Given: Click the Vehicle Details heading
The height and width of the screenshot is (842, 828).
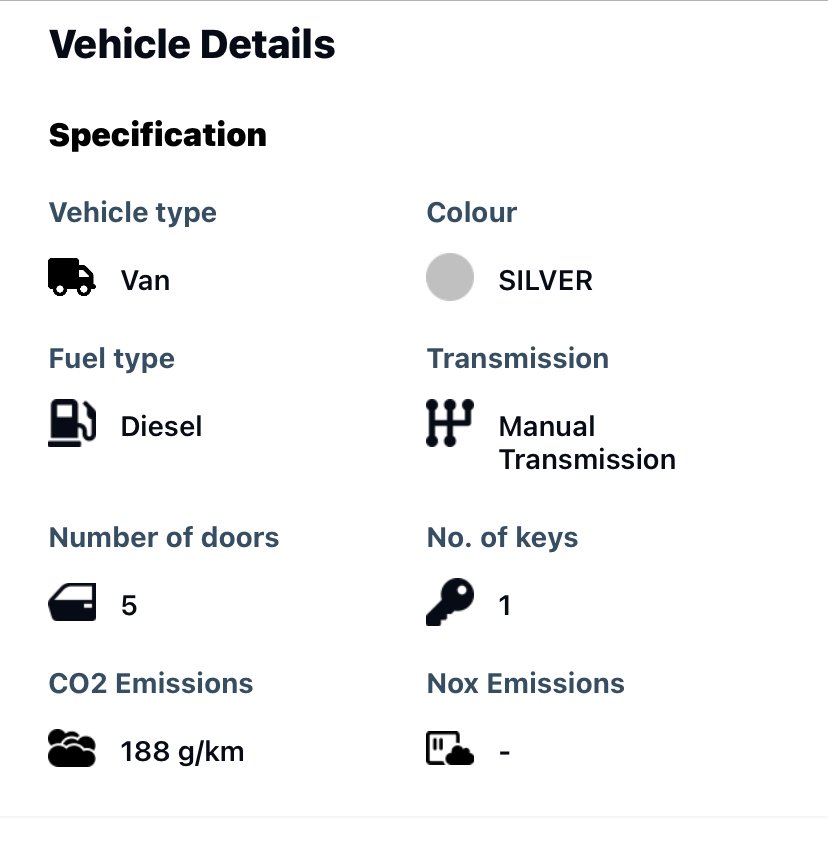Looking at the screenshot, I should coord(192,45).
